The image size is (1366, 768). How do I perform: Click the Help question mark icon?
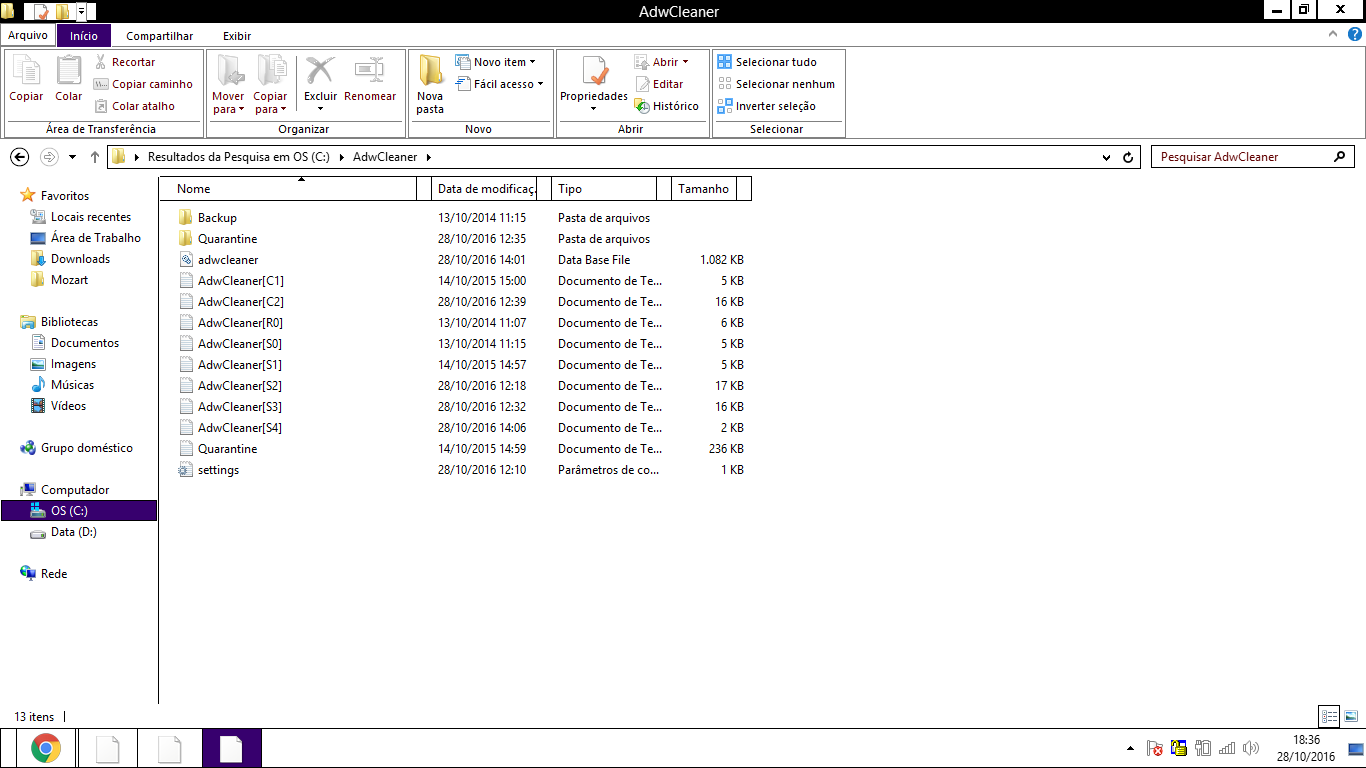(x=1354, y=34)
